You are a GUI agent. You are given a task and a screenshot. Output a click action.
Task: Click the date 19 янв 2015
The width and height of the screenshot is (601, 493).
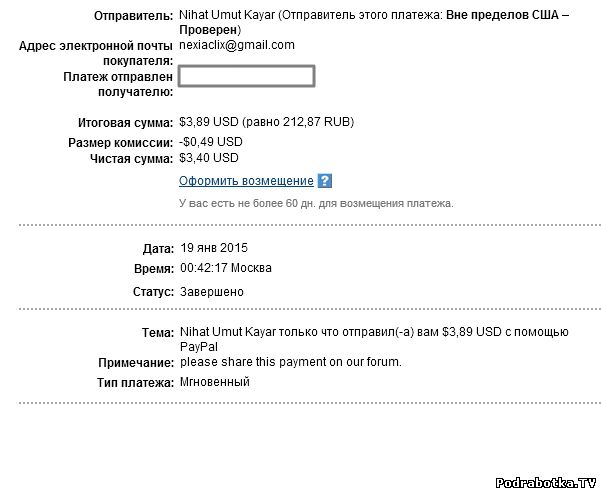[213, 247]
